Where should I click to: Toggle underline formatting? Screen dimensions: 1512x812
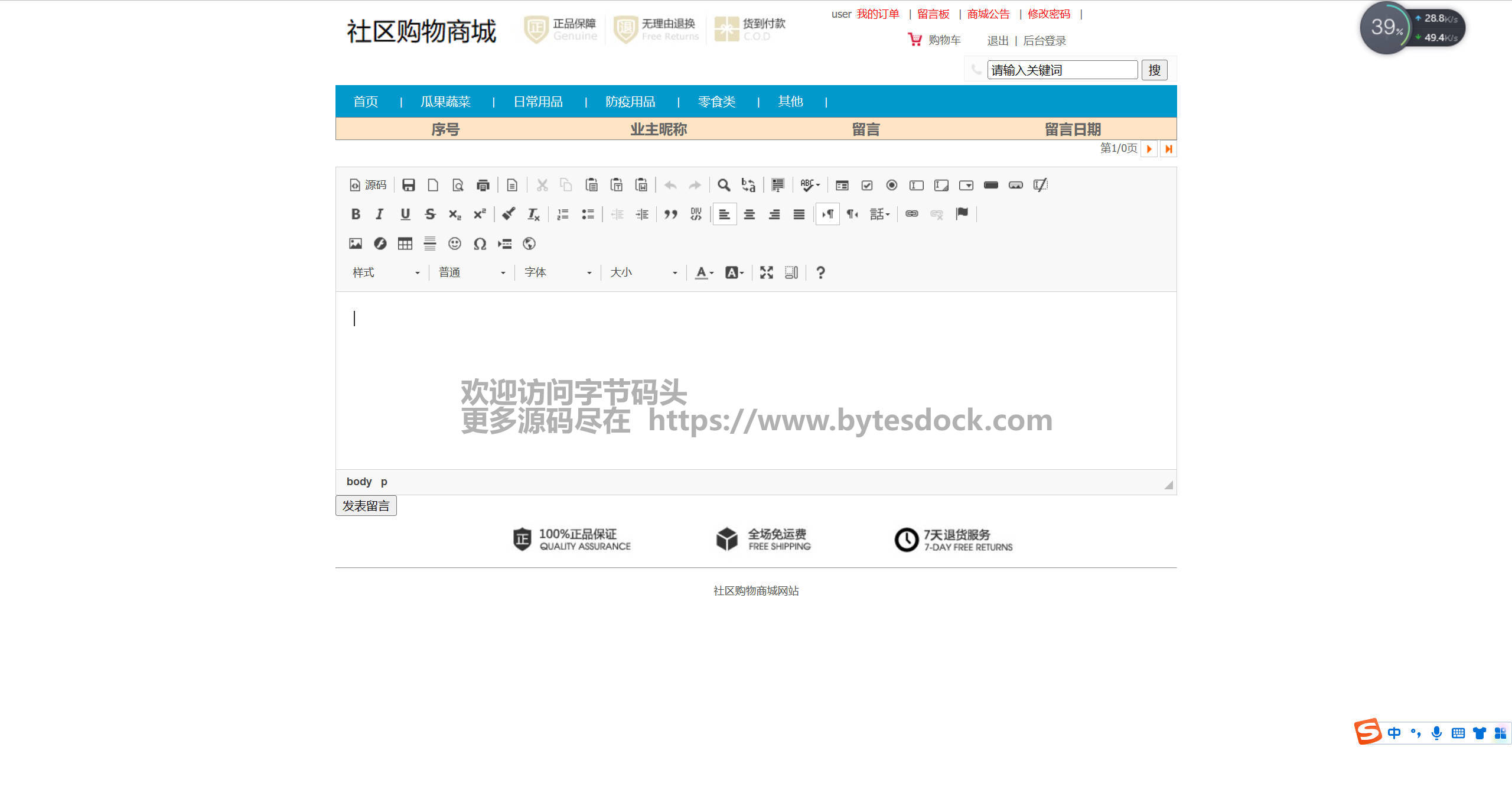(x=405, y=214)
